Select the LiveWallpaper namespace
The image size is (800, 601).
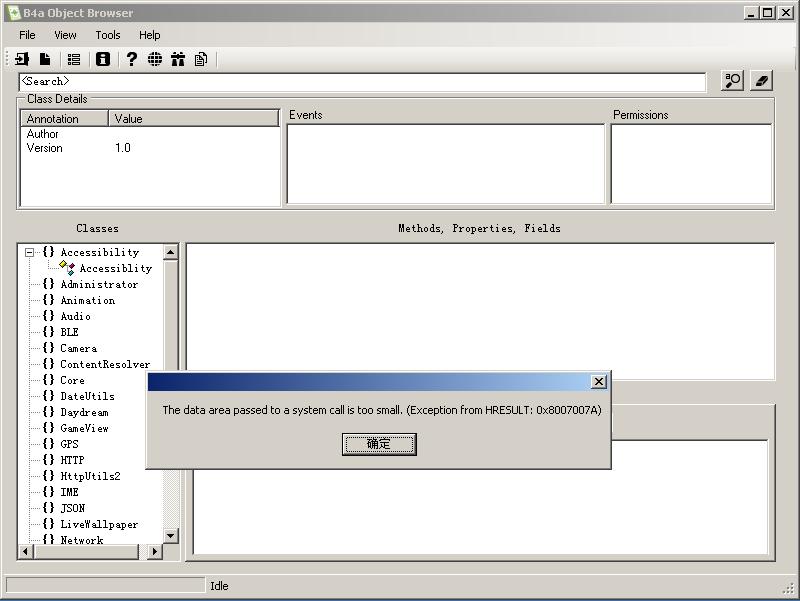click(x=99, y=524)
